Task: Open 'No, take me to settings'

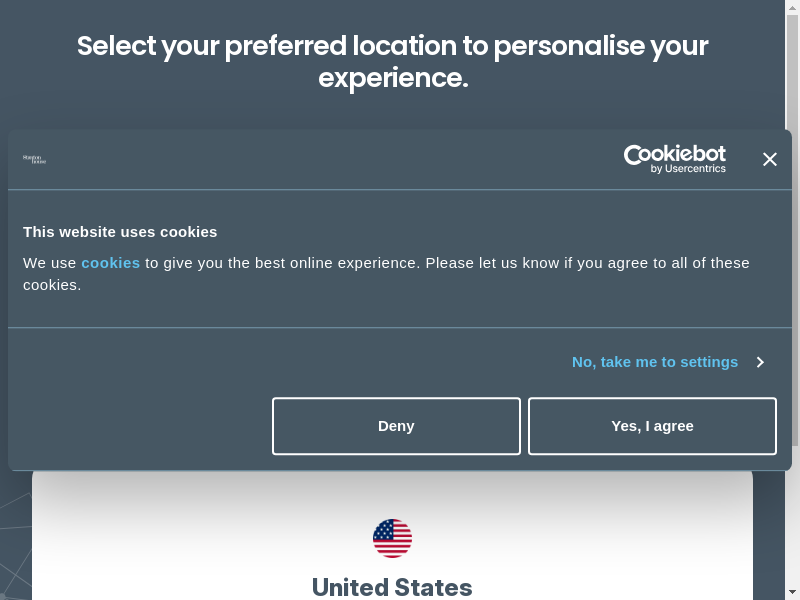Action: (x=655, y=362)
